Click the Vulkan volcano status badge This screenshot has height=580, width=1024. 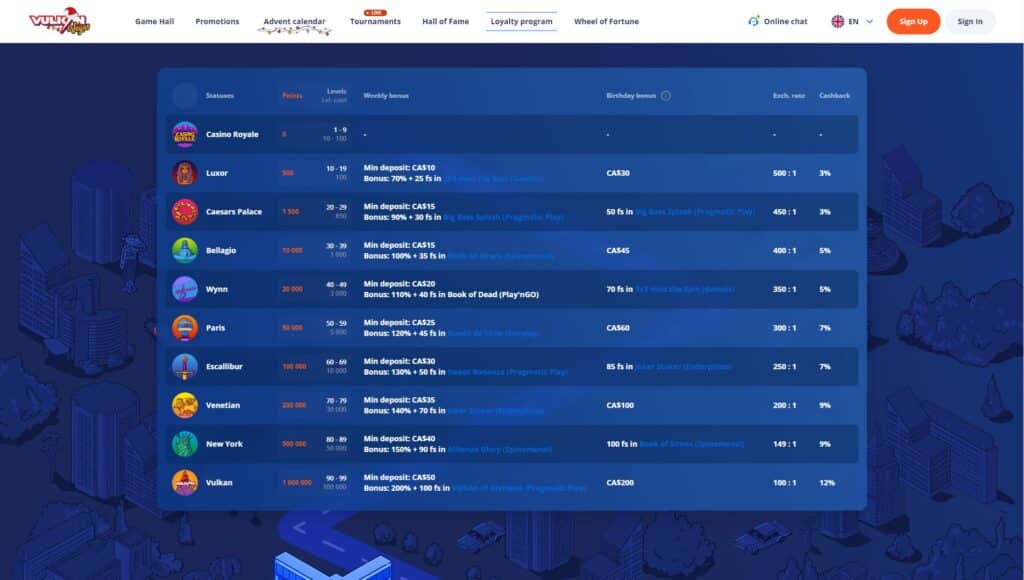pos(185,483)
